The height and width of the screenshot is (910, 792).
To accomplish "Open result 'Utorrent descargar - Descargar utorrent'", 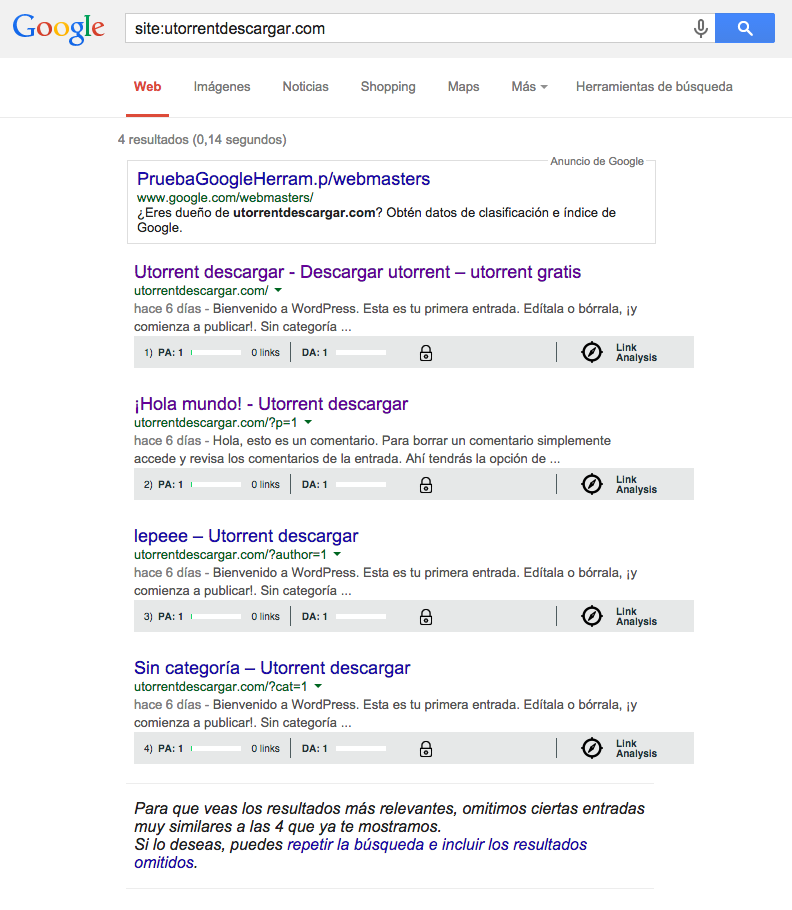I will point(357,272).
